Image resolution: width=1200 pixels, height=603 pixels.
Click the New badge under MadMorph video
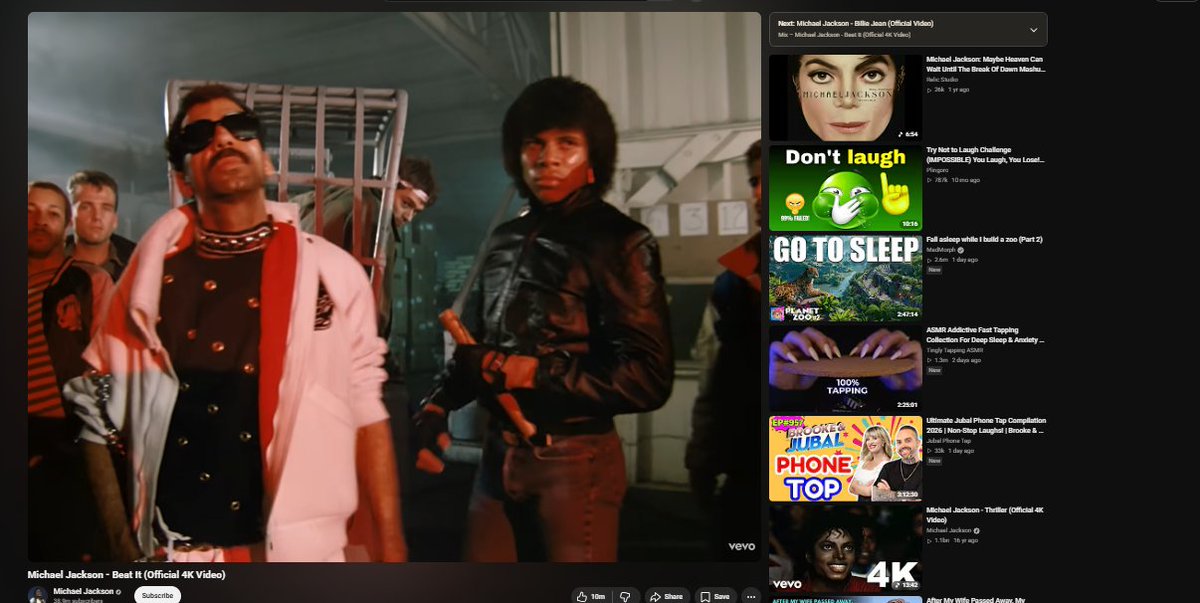(x=934, y=270)
